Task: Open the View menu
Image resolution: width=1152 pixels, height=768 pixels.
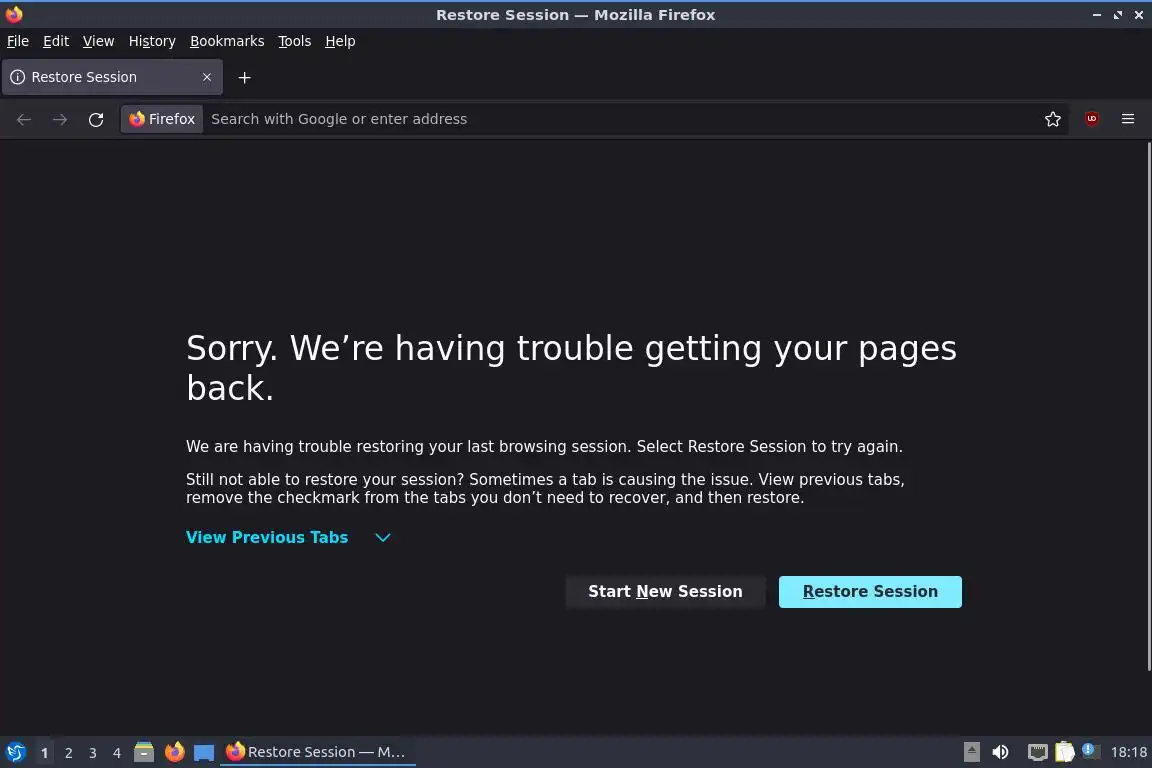Action: click(x=98, y=41)
